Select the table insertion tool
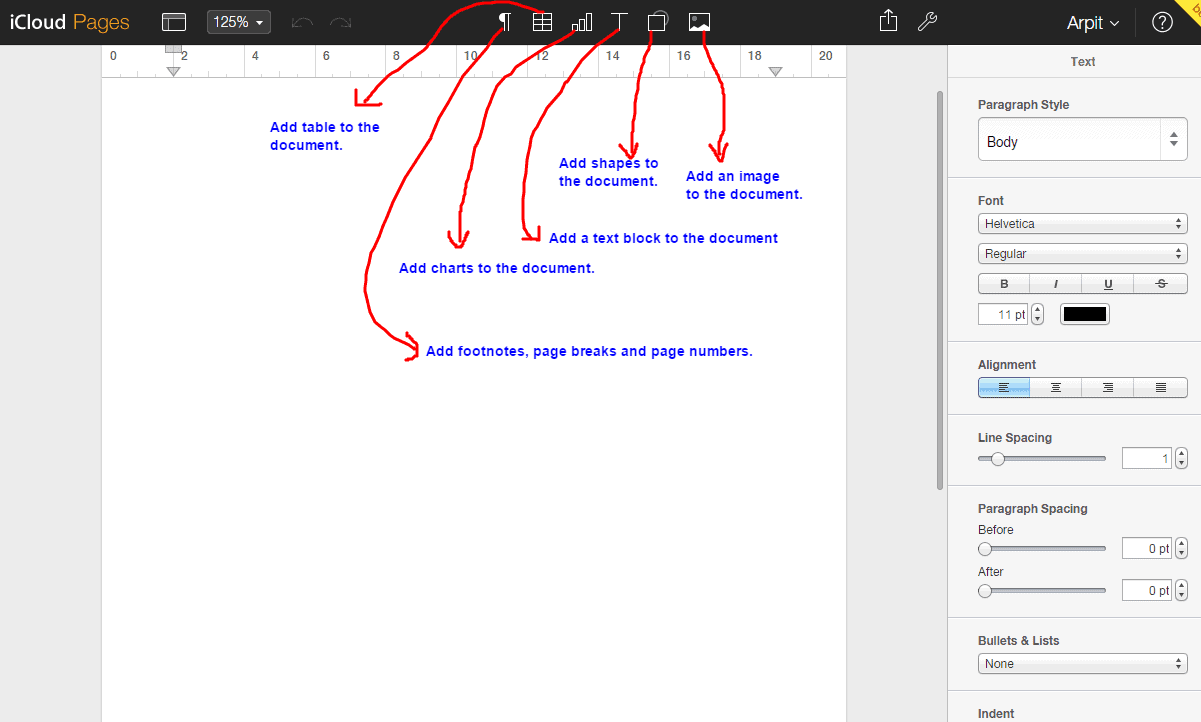Viewport: 1201px width, 722px height. 542,21
